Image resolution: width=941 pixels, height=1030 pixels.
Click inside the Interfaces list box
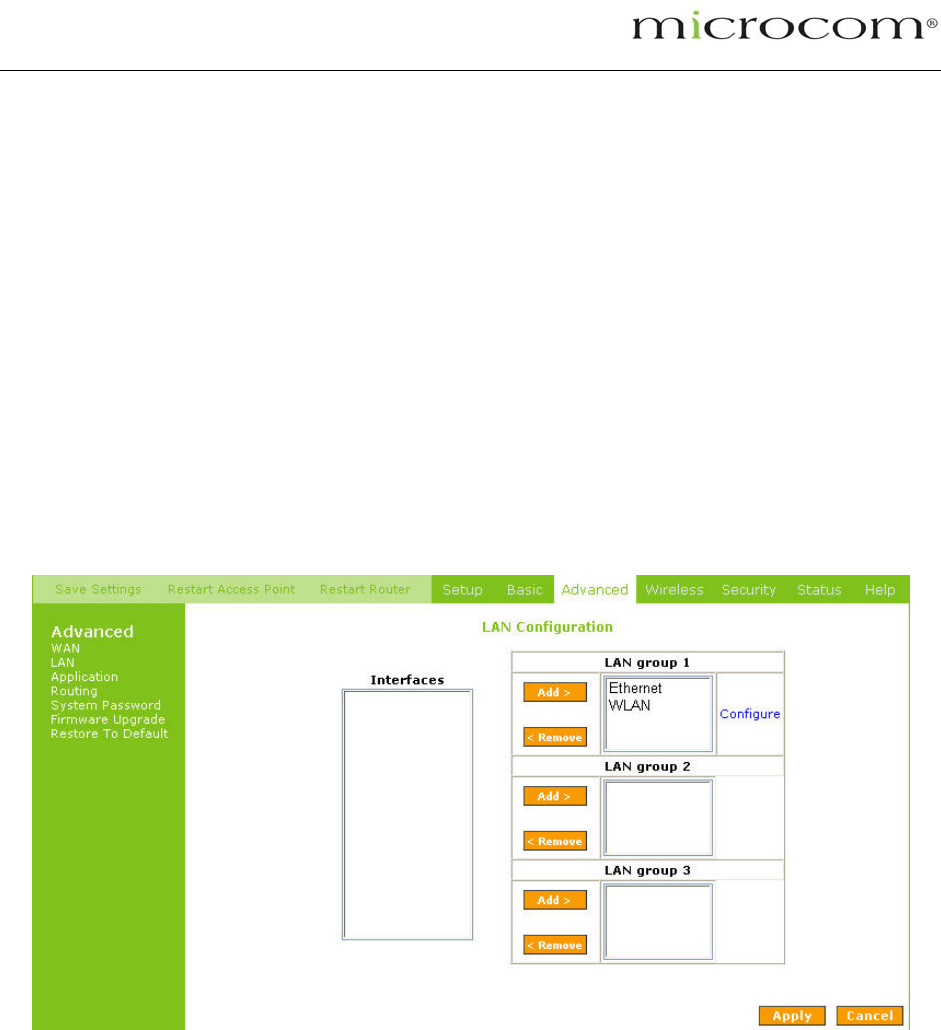(407, 814)
